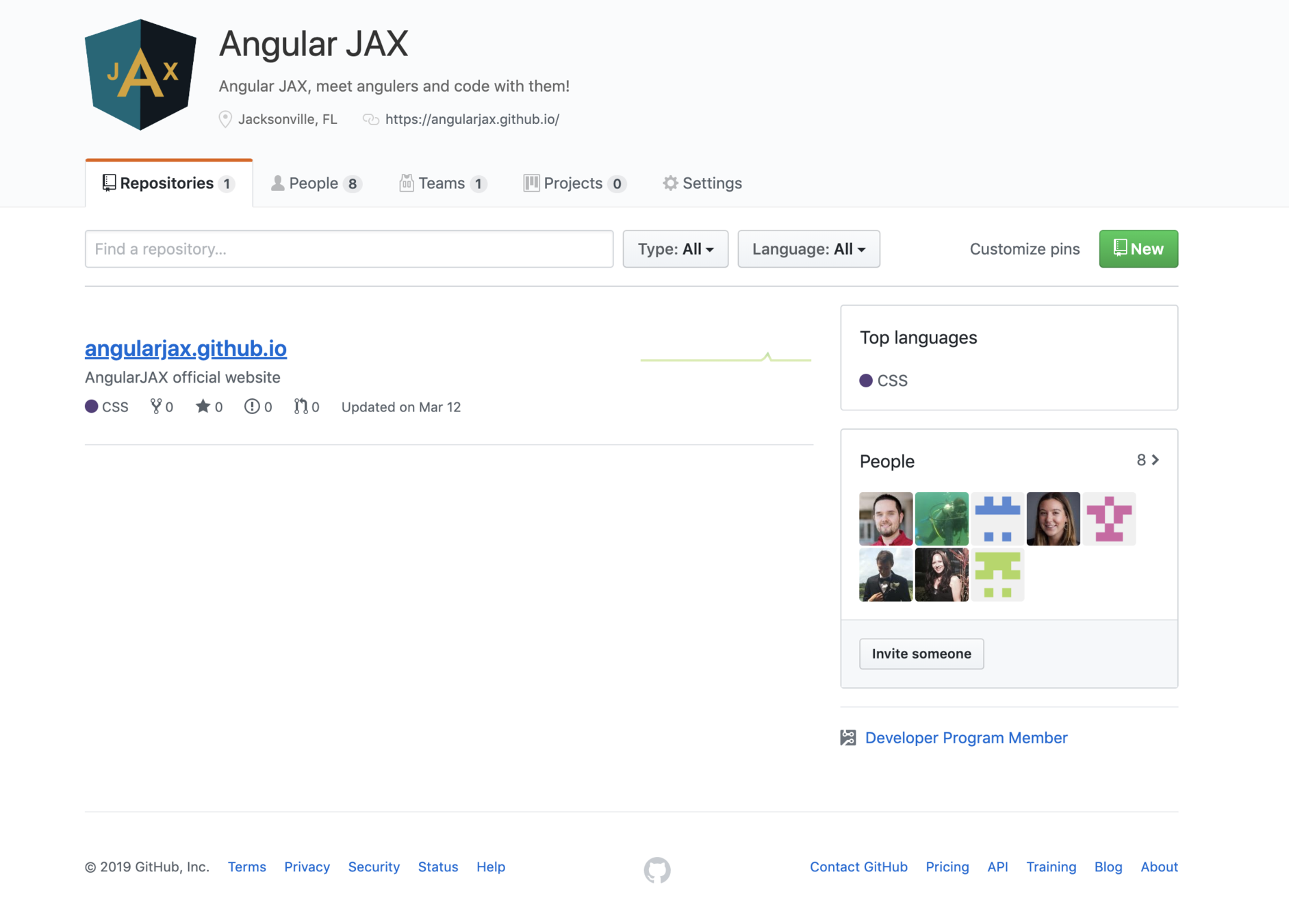The height and width of the screenshot is (924, 1289).
Task: Open the Help footer link
Action: point(491,867)
